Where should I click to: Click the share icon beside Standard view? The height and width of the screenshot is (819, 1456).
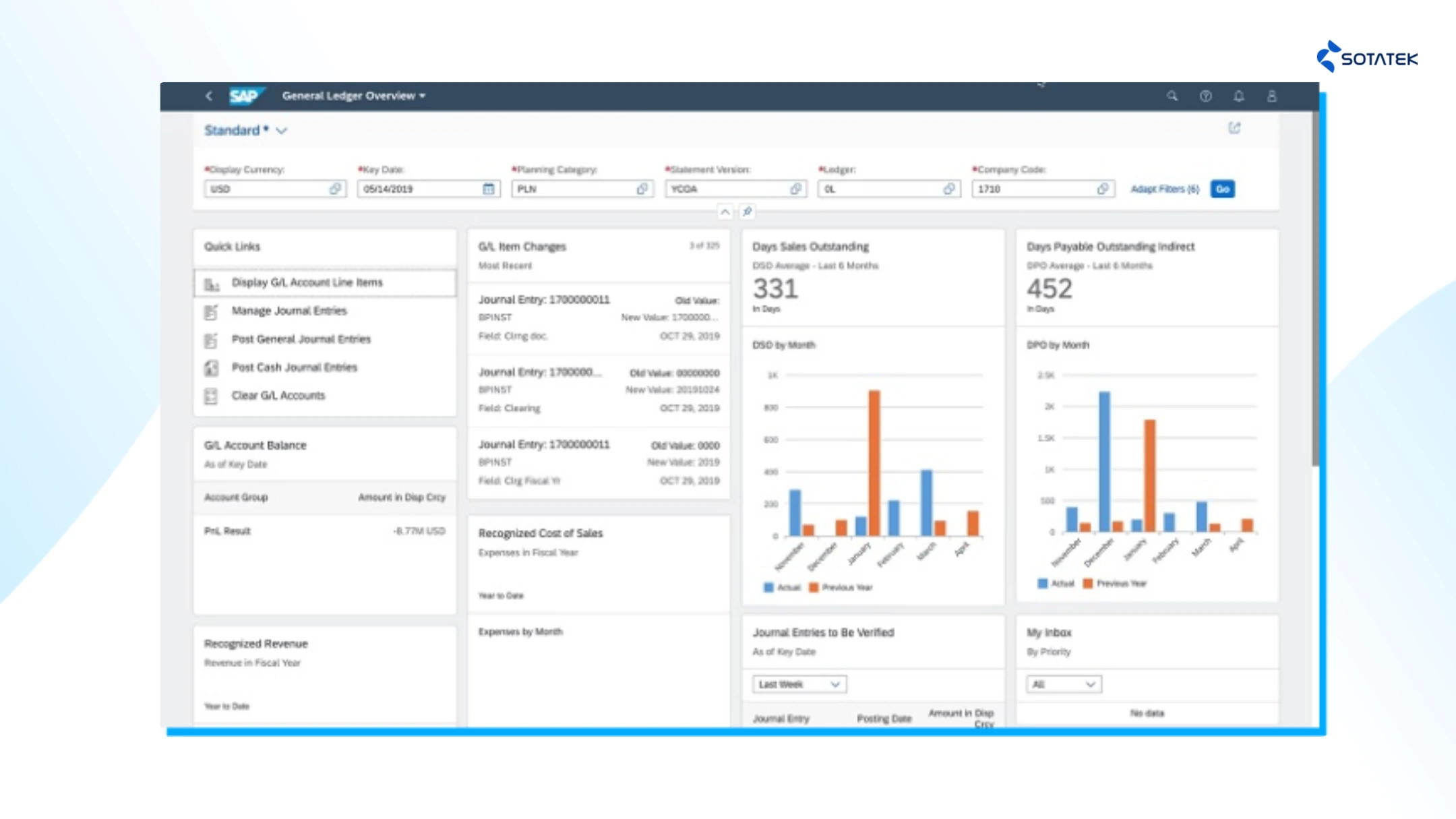tap(1234, 128)
